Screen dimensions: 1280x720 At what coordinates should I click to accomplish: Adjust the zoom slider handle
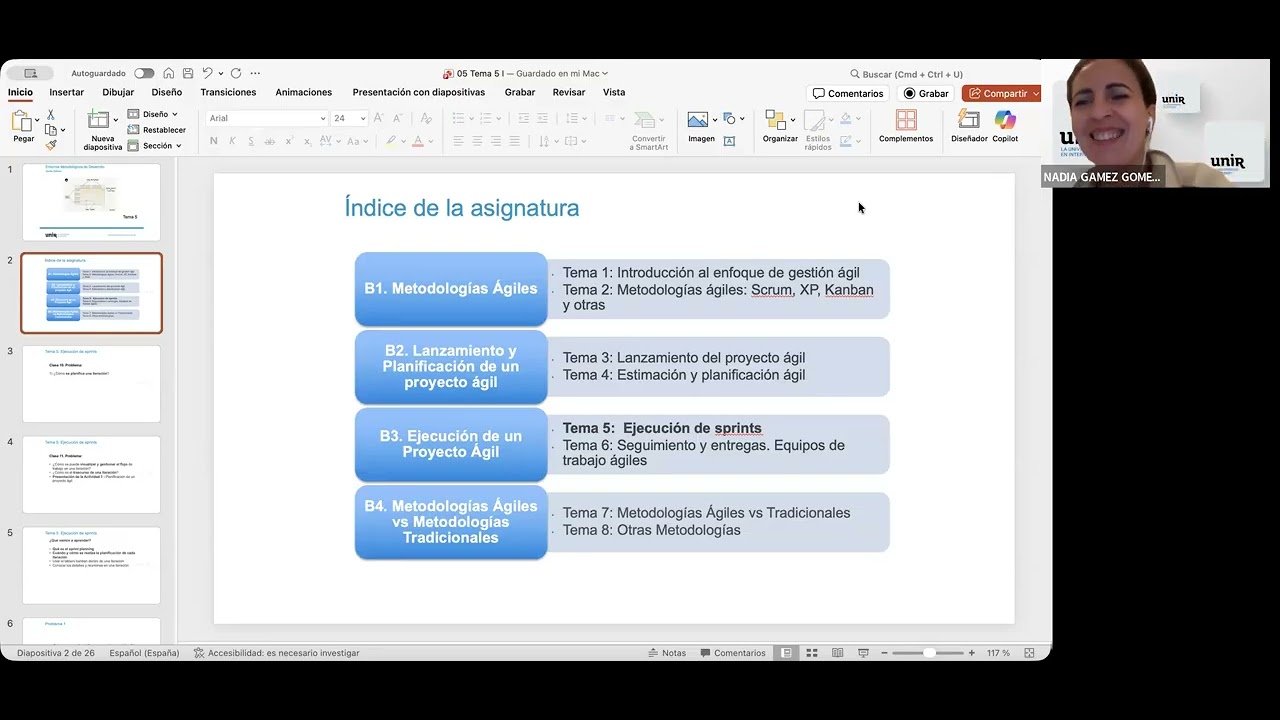(929, 653)
